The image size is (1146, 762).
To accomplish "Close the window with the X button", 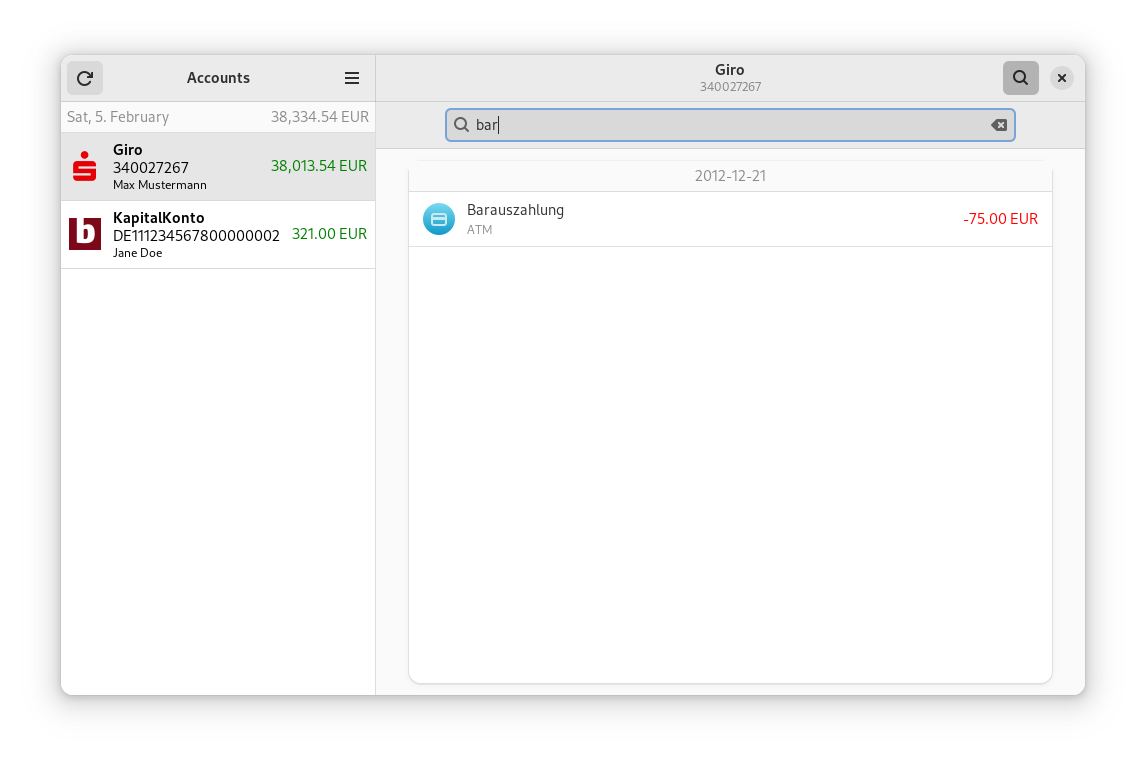I will [1062, 78].
